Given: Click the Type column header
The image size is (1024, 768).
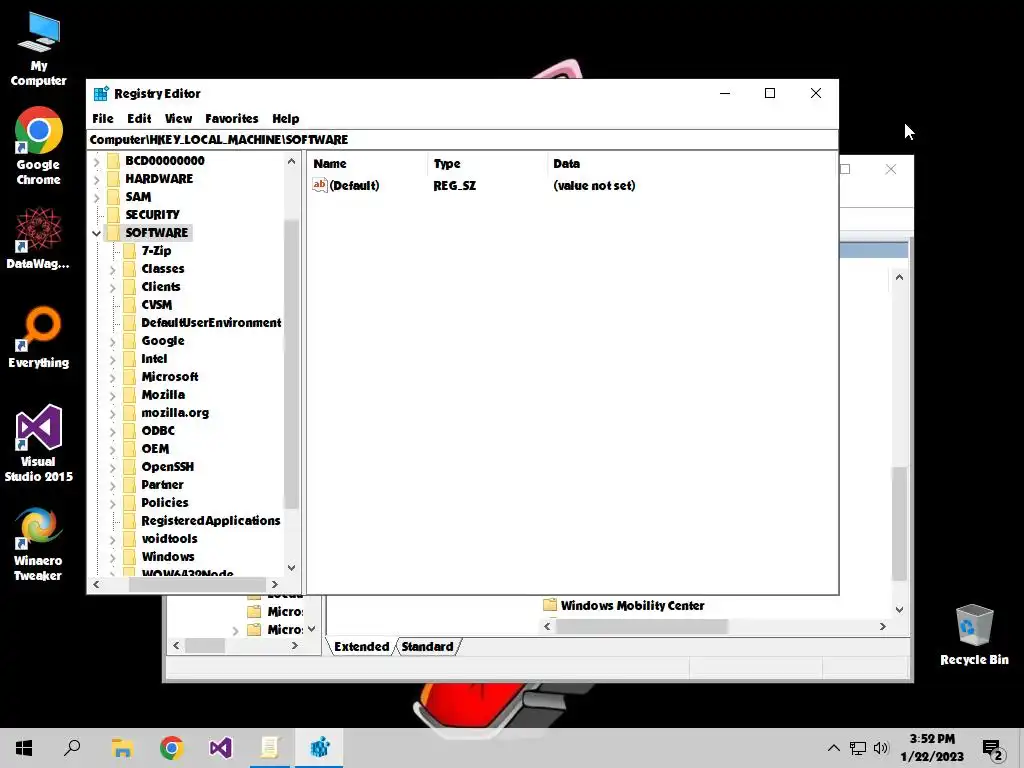Looking at the screenshot, I should point(487,164).
